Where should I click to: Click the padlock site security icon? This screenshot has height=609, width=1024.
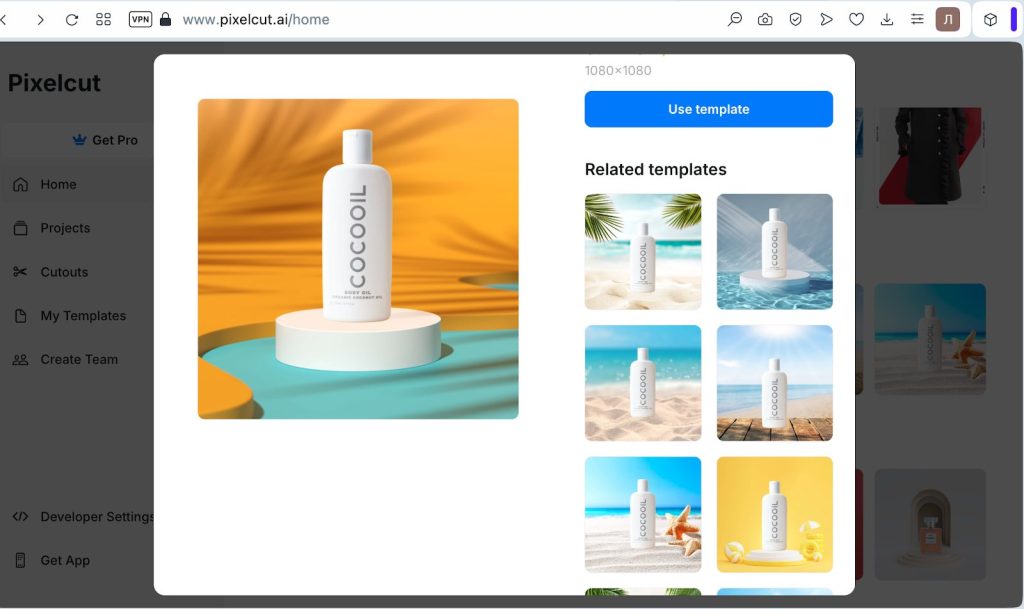[x=166, y=20]
